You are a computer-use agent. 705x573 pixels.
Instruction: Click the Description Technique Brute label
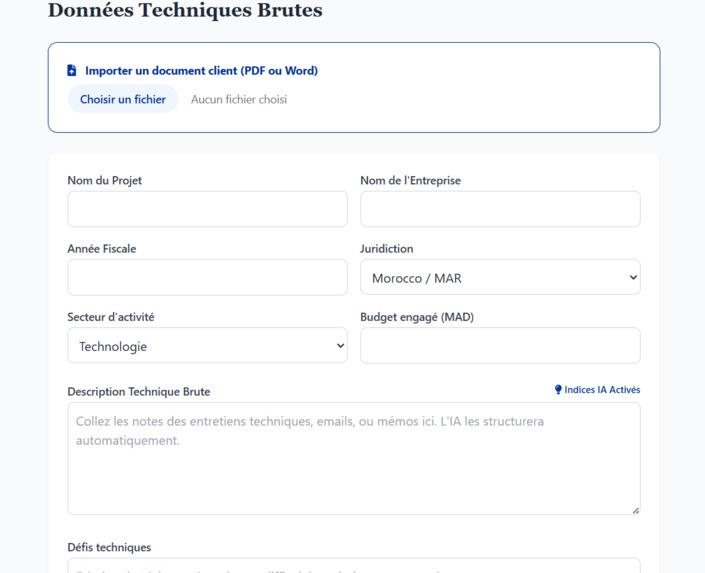point(139,392)
